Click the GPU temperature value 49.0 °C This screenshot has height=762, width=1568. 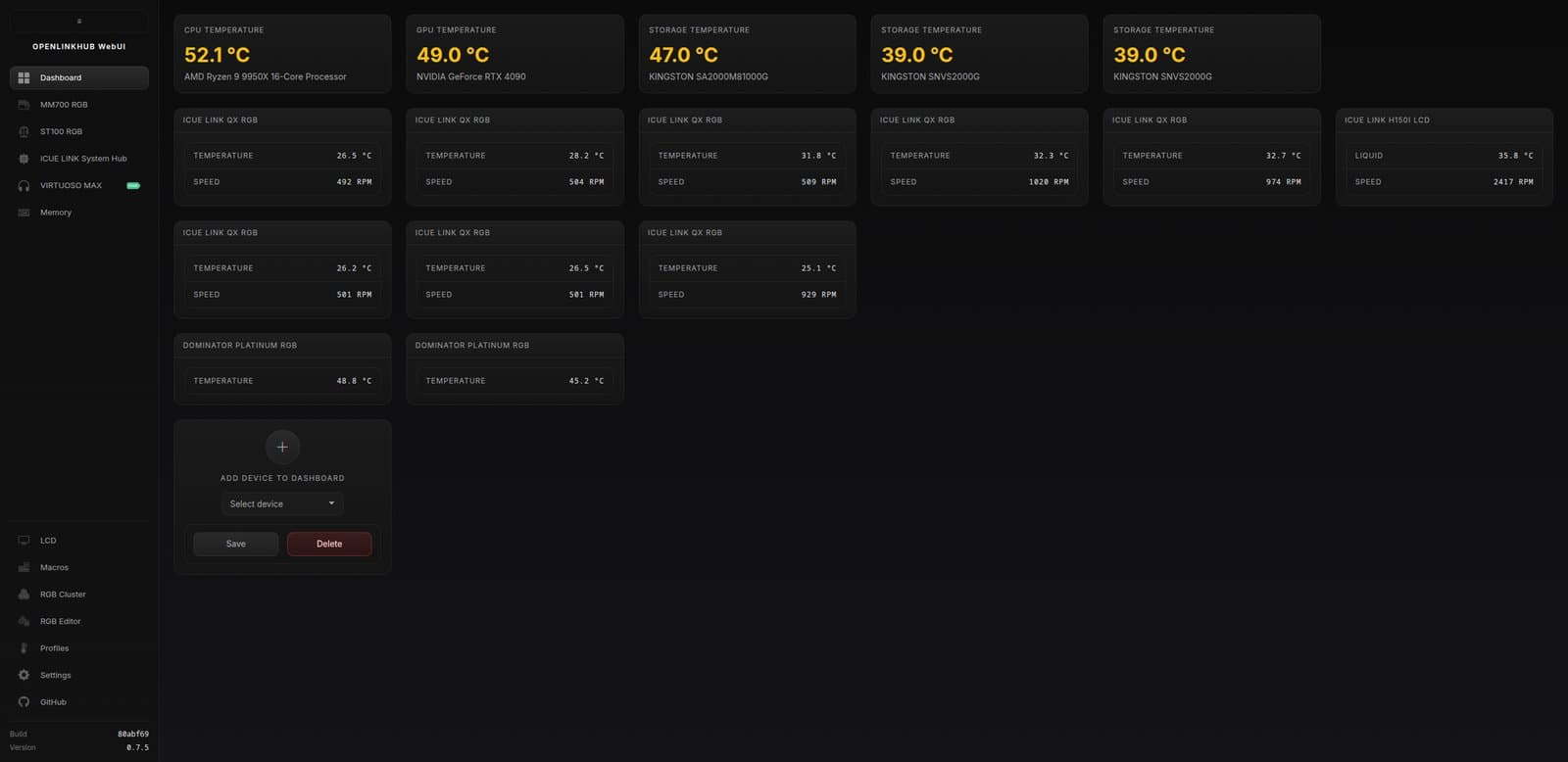point(453,55)
